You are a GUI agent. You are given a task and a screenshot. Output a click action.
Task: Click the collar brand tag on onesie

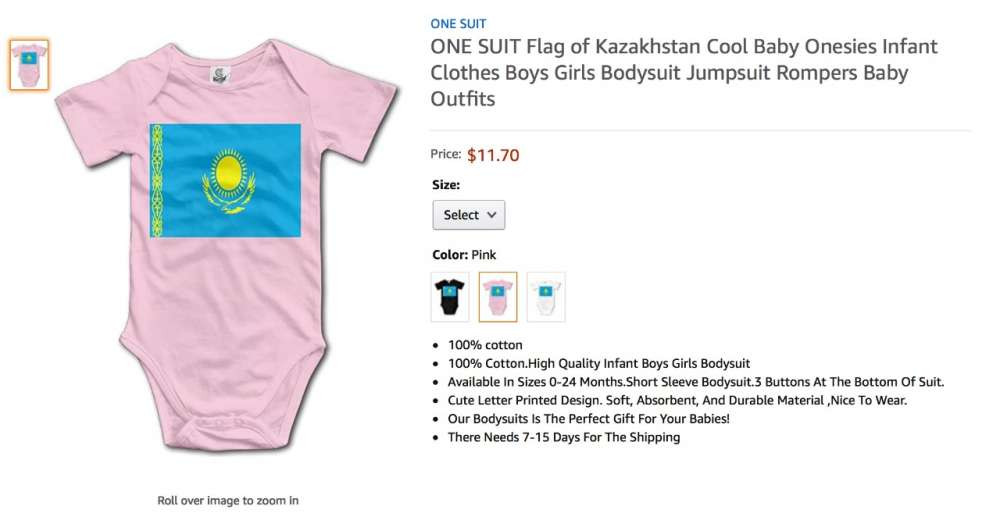click(219, 73)
